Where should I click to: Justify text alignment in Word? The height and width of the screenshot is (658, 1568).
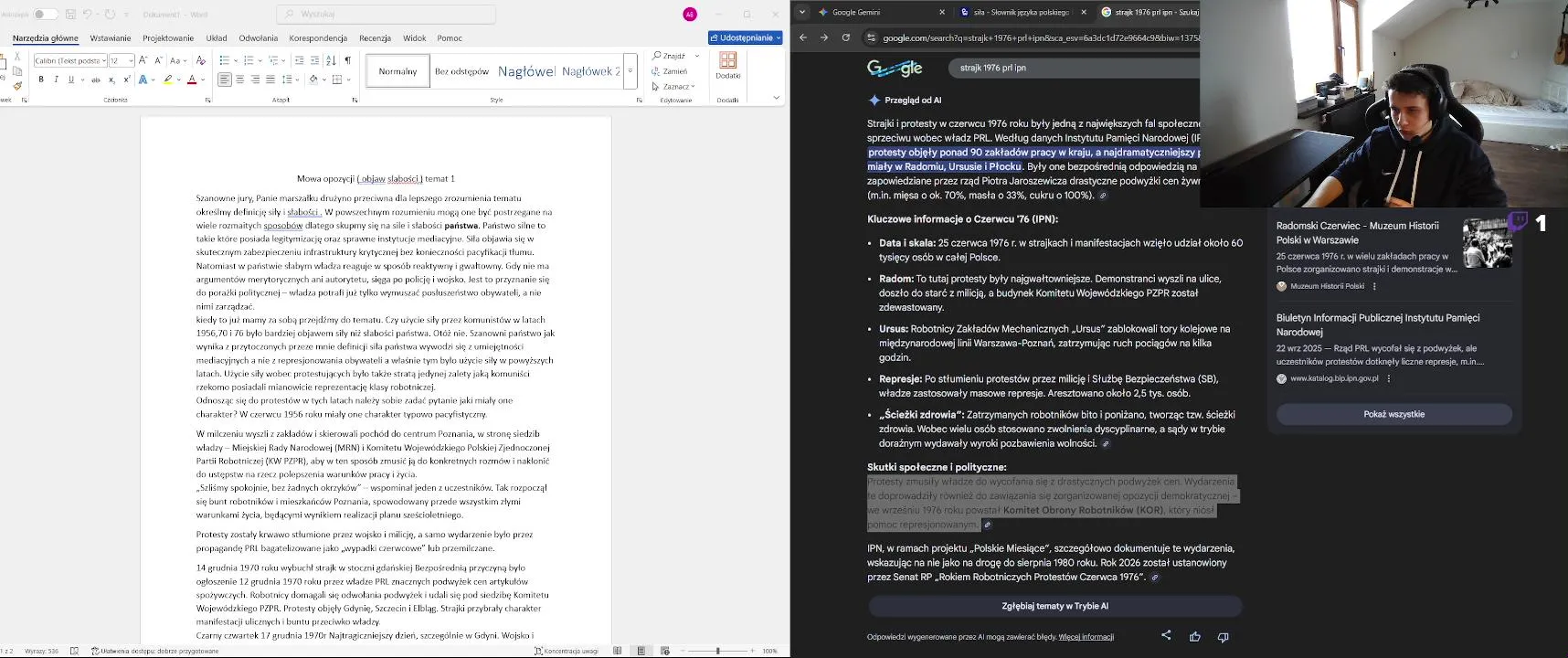pyautogui.click(x=270, y=80)
